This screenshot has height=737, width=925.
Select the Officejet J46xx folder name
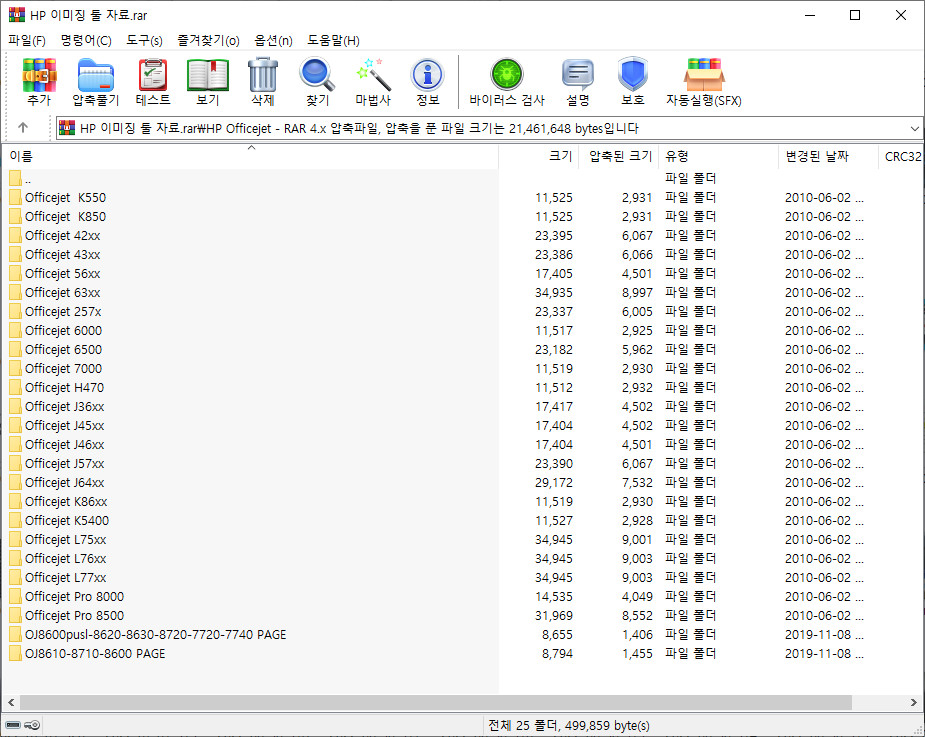pos(65,444)
